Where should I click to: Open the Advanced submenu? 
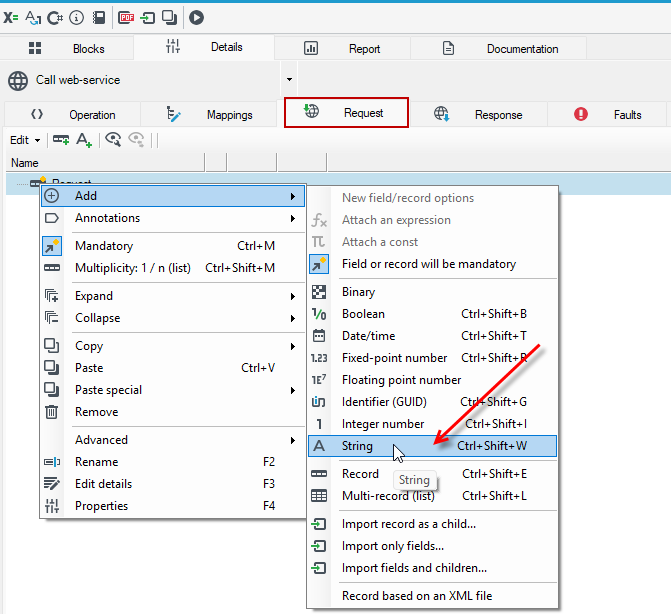(173, 440)
